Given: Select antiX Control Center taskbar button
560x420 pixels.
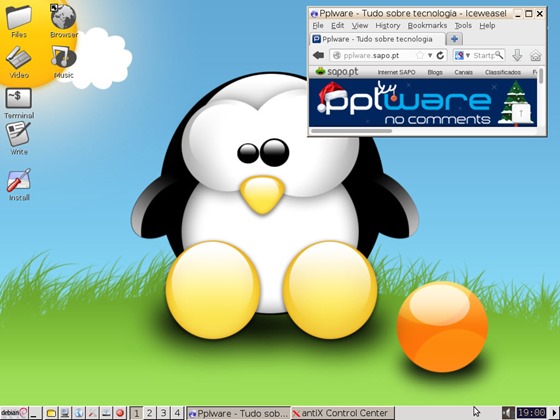Looking at the screenshot, I should tap(343, 413).
